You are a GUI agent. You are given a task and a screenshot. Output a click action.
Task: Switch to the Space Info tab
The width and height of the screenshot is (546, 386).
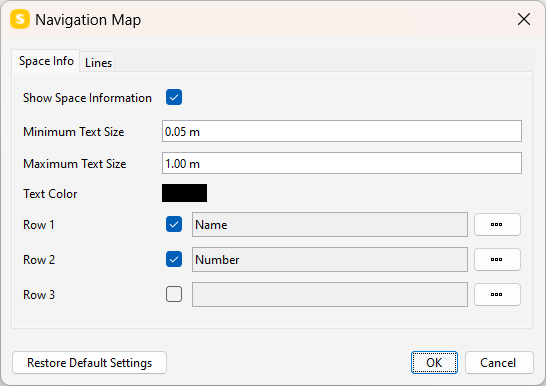(46, 61)
